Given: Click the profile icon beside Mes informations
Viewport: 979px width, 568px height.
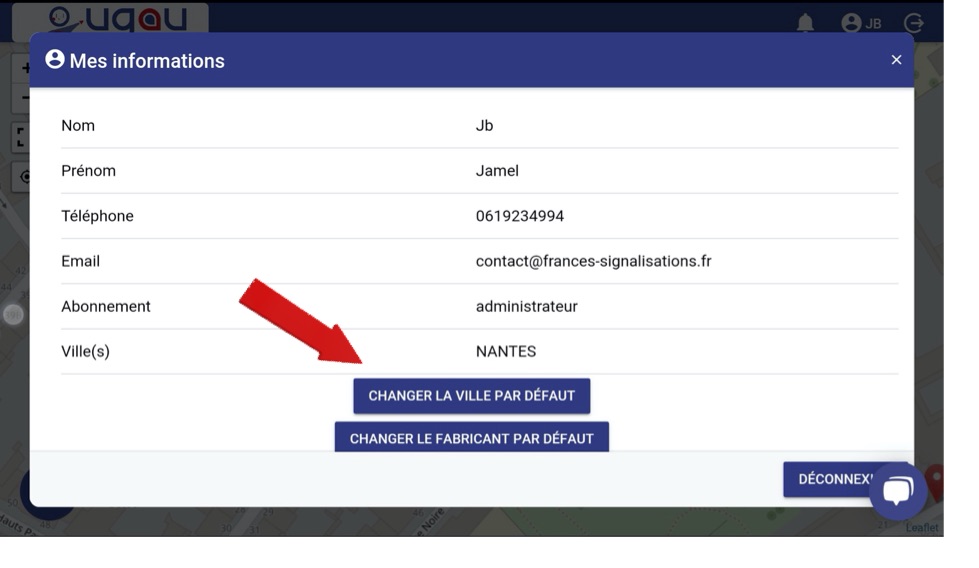Looking at the screenshot, I should (x=55, y=59).
